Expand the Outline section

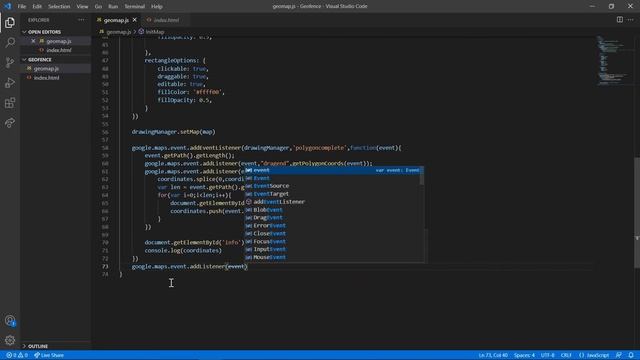click(x=38, y=346)
